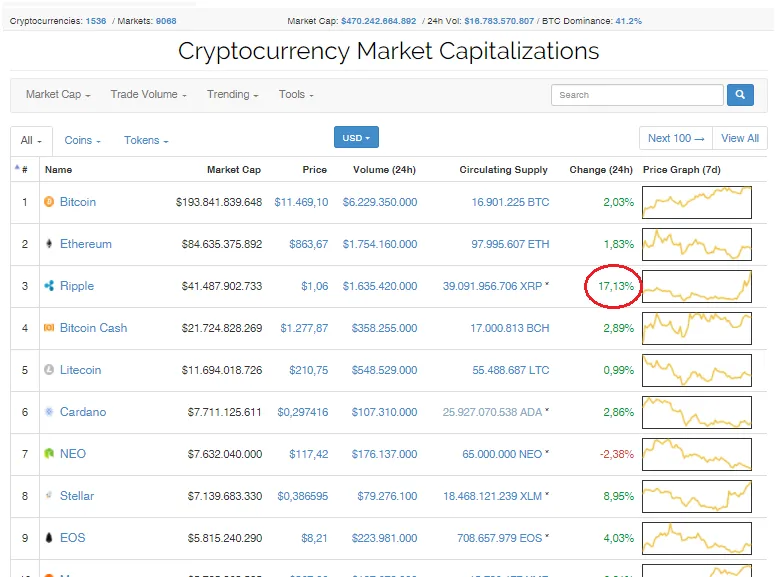
Task: Open the Litecoin coin page link
Action: click(x=80, y=370)
